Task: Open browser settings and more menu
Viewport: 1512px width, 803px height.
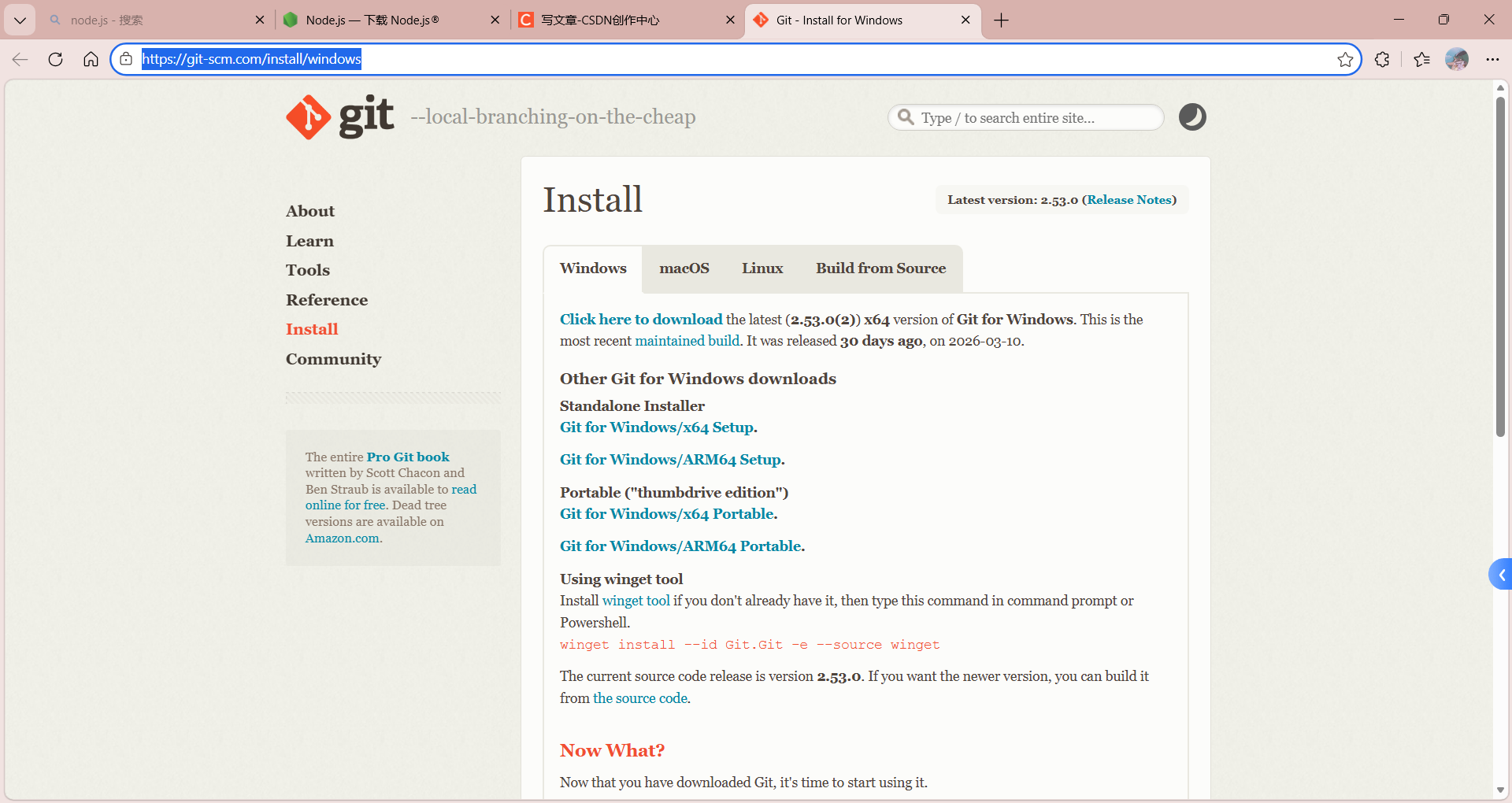Action: (1492, 60)
